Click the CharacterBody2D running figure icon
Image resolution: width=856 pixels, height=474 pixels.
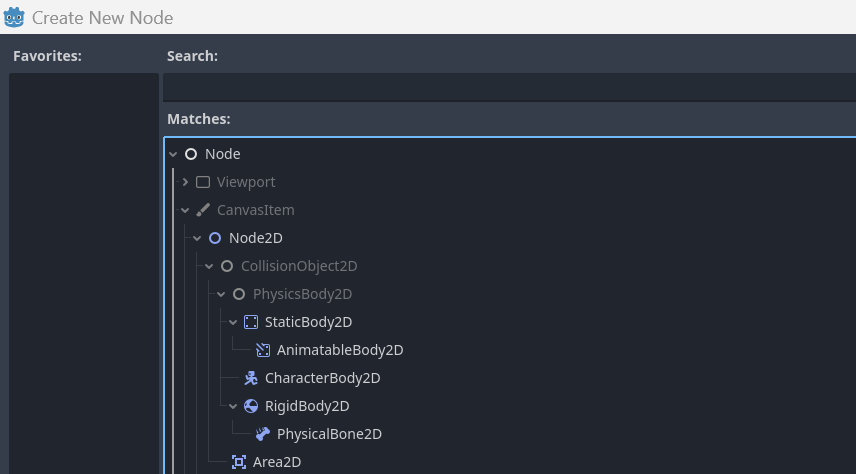point(251,378)
